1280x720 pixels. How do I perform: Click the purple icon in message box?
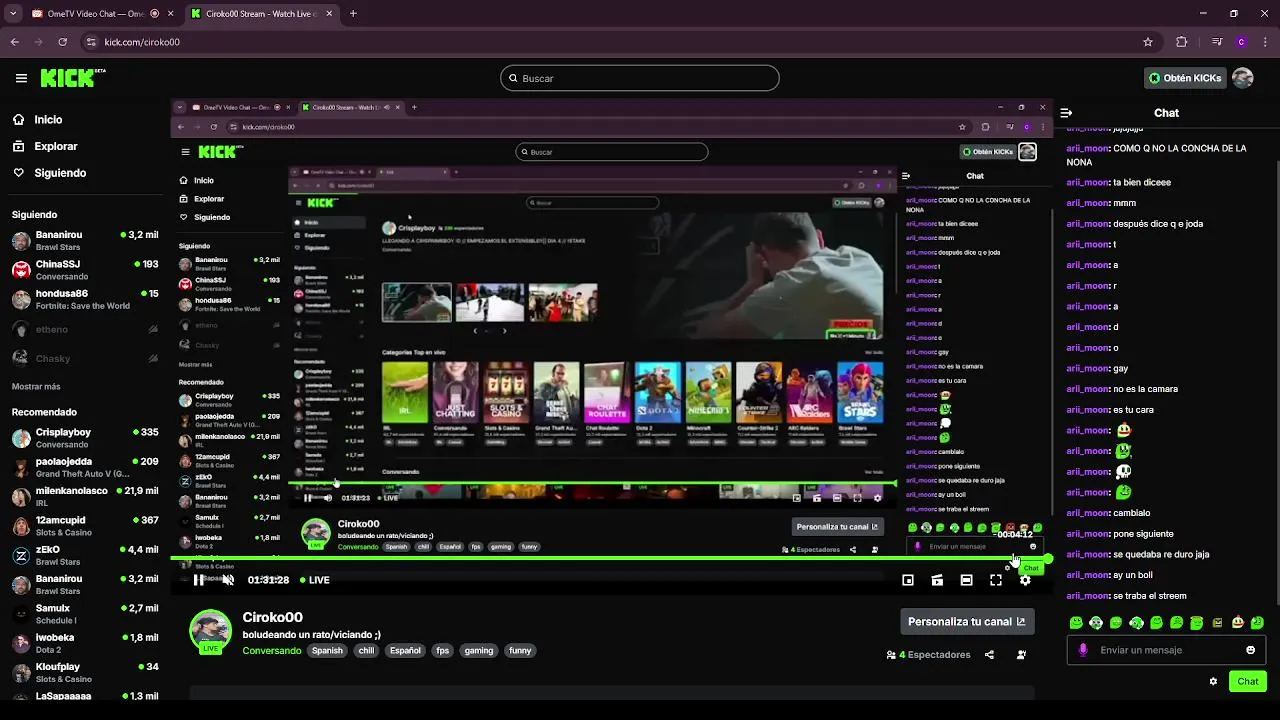click(1083, 650)
